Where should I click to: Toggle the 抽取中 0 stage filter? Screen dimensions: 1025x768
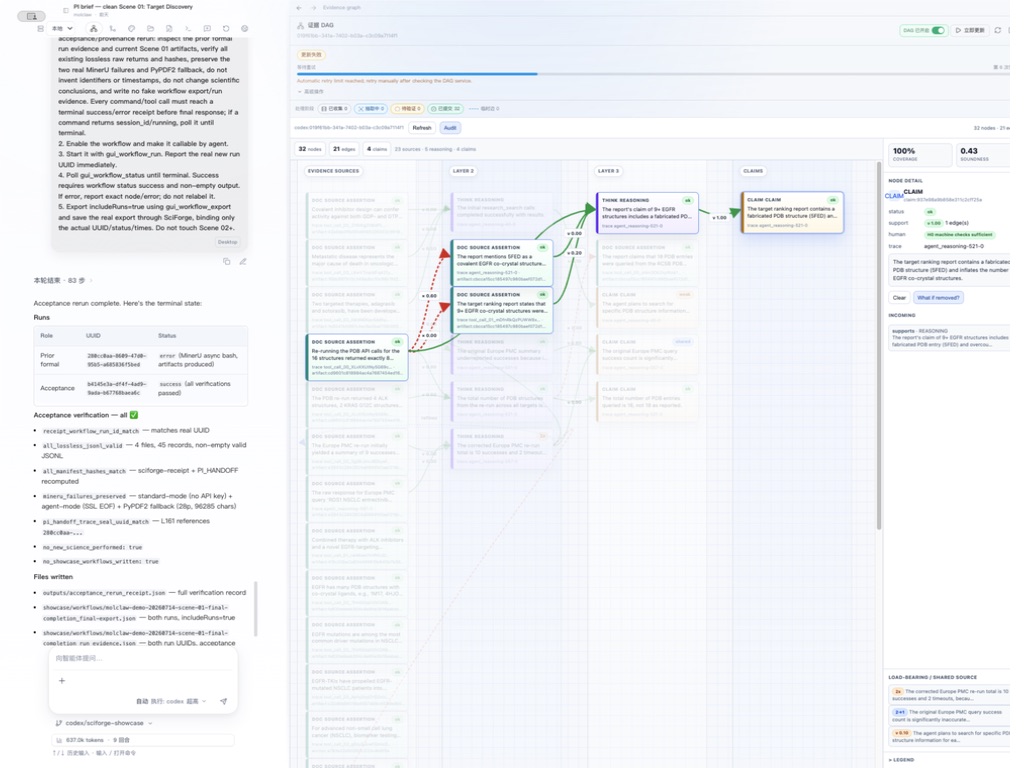click(371, 109)
